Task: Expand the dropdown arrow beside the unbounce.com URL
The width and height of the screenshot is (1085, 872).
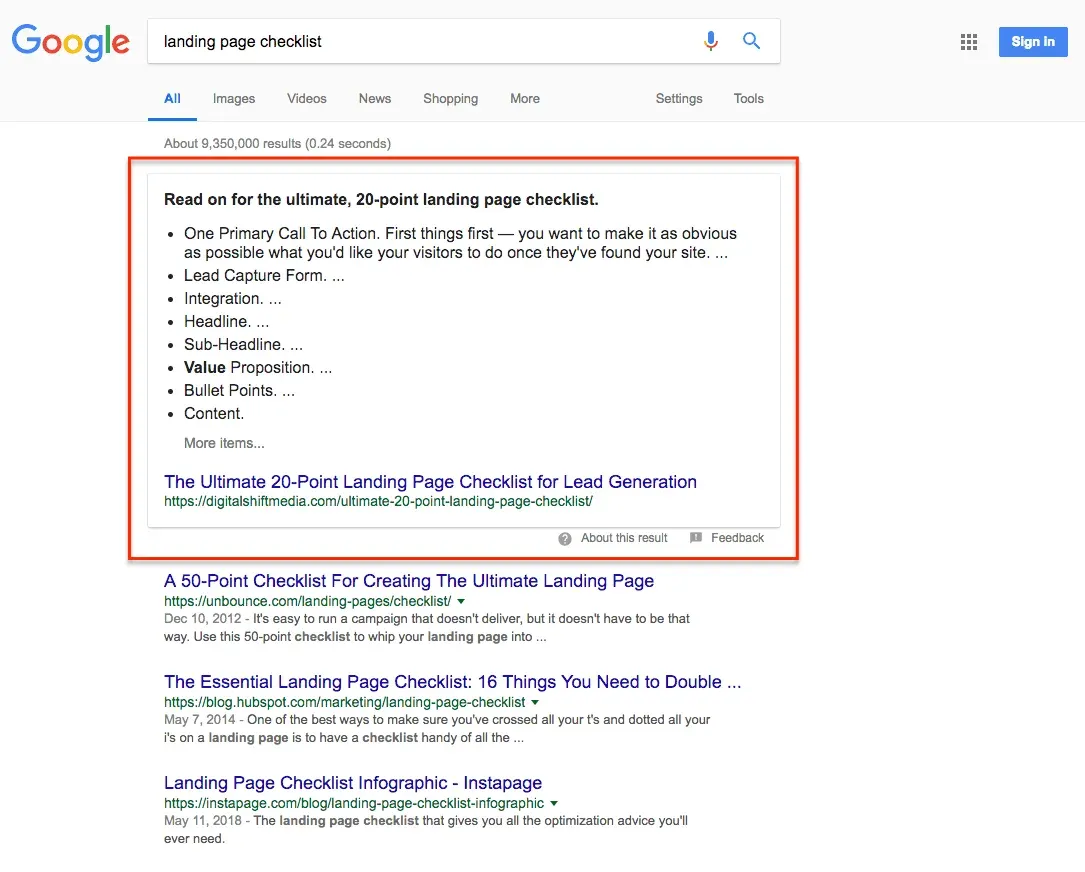Action: coord(460,601)
